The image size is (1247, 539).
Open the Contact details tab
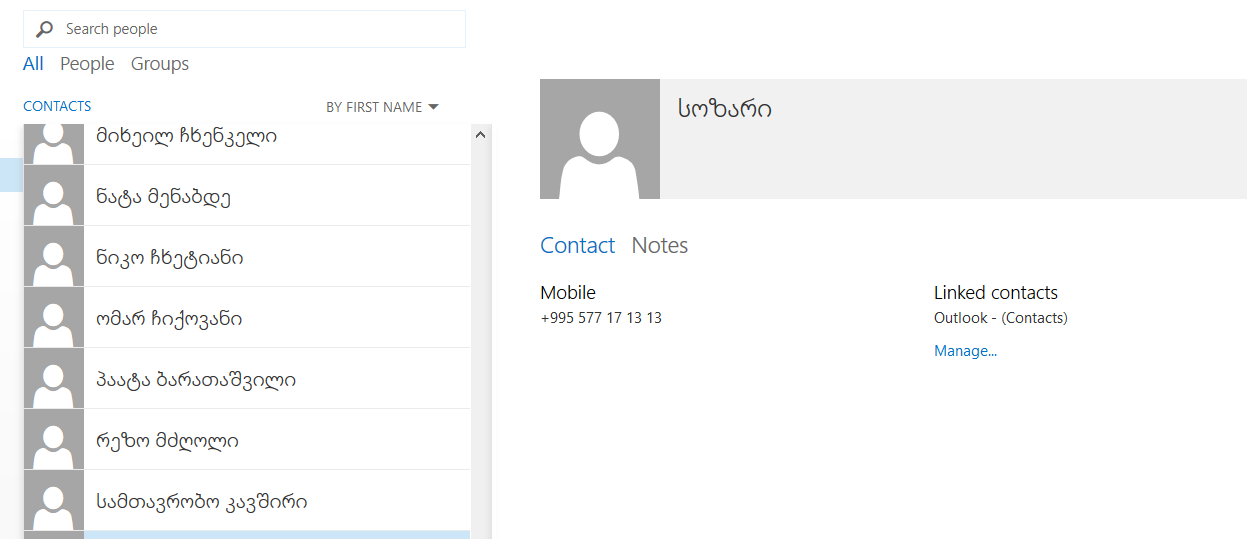577,246
